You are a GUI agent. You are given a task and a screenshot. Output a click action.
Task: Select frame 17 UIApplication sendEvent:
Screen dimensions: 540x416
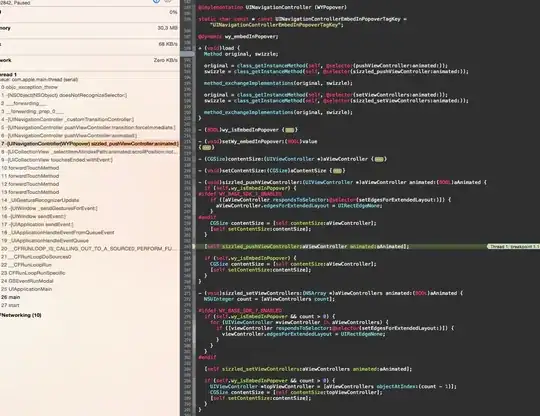37,225
